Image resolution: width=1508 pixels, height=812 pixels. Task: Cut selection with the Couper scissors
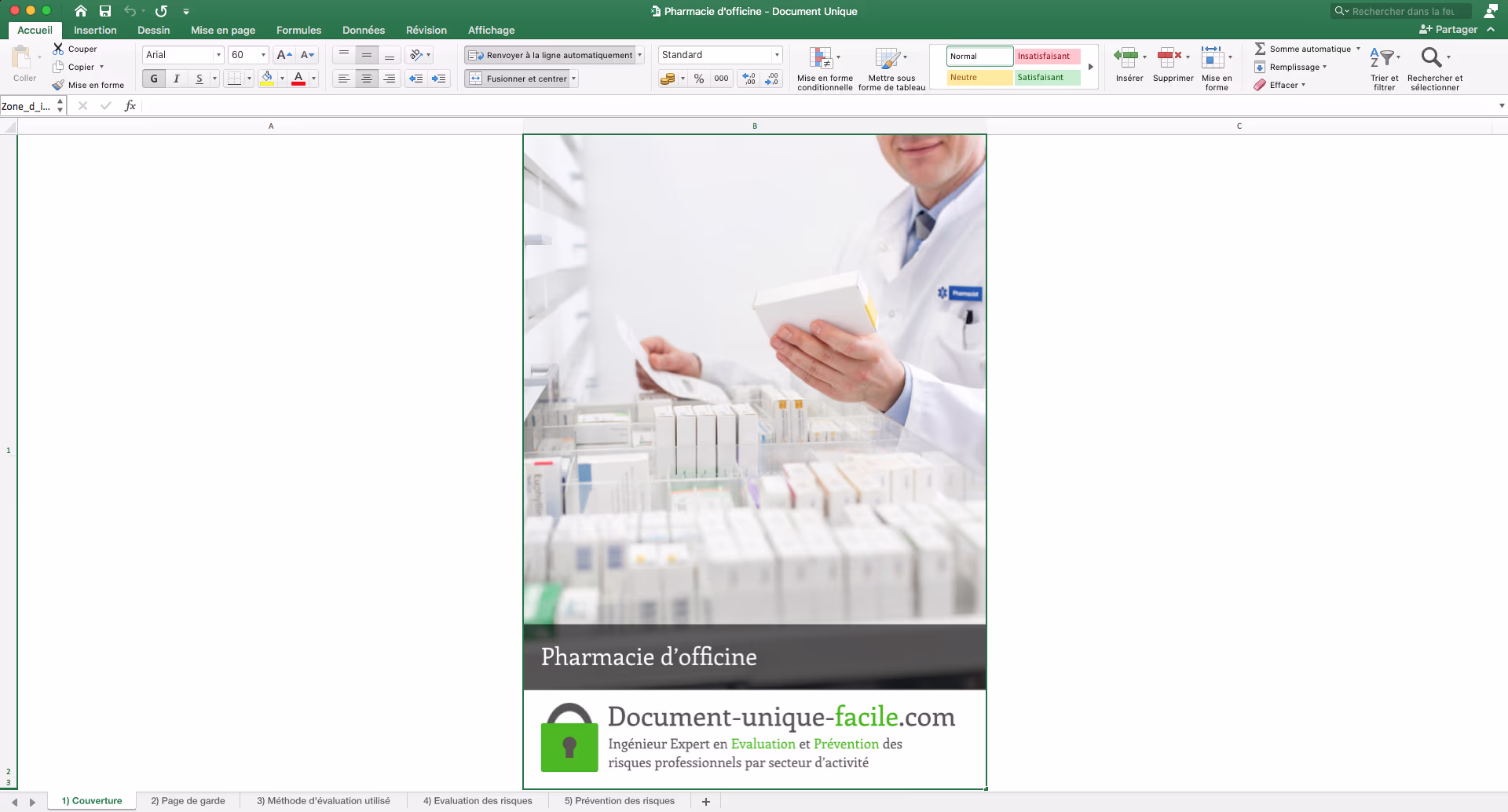(75, 49)
